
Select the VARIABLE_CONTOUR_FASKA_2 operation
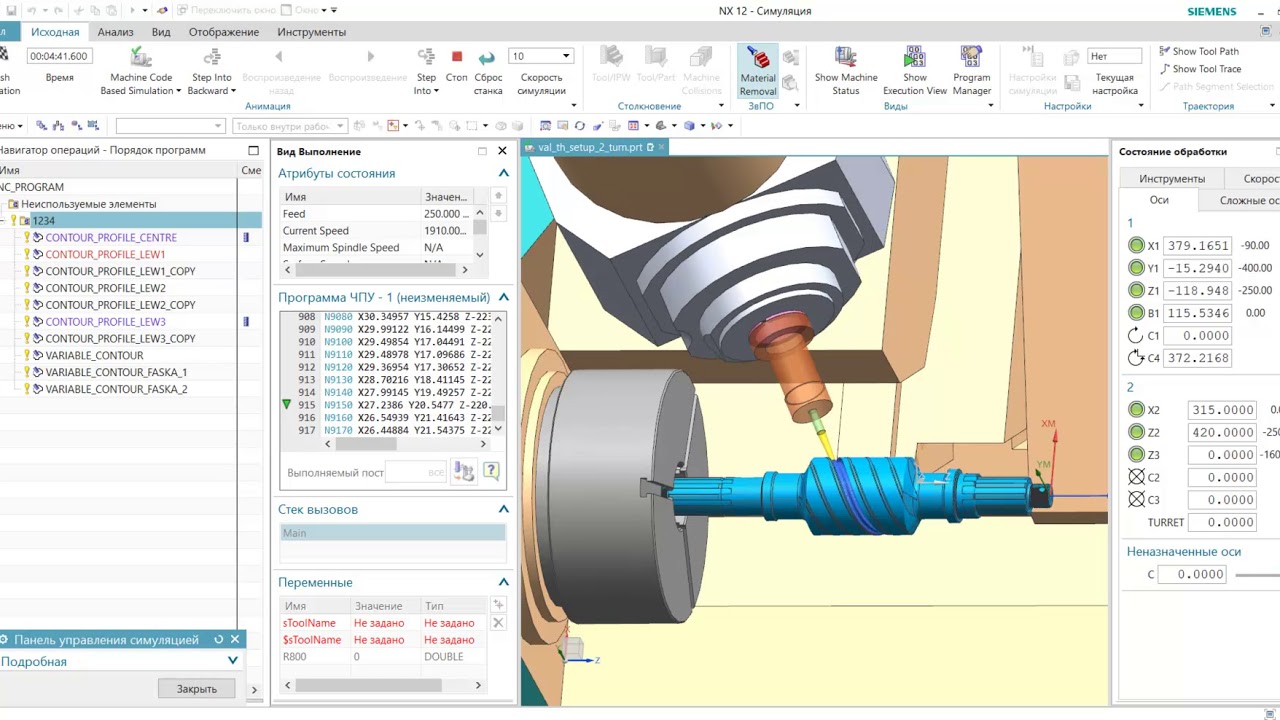[x=116, y=389]
